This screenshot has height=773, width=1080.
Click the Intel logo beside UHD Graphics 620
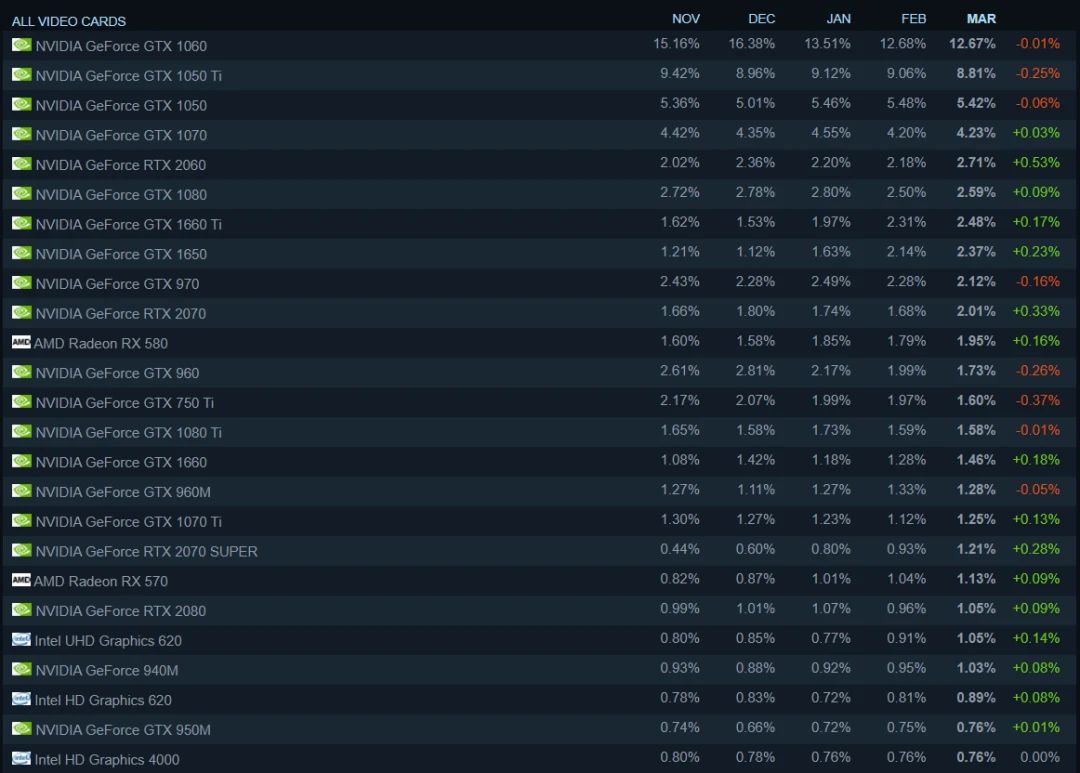pos(21,639)
